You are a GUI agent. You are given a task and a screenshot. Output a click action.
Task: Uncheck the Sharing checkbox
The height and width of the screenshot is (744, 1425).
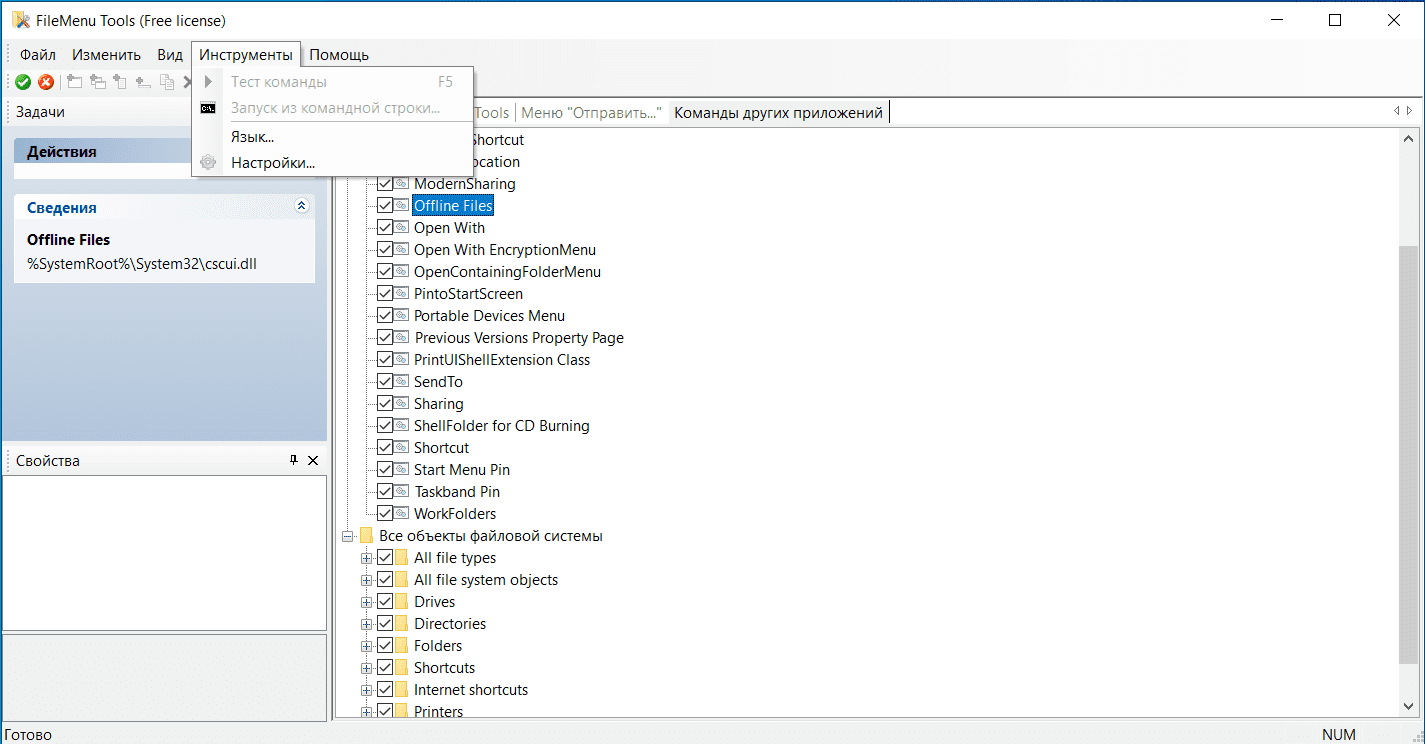[x=385, y=404]
